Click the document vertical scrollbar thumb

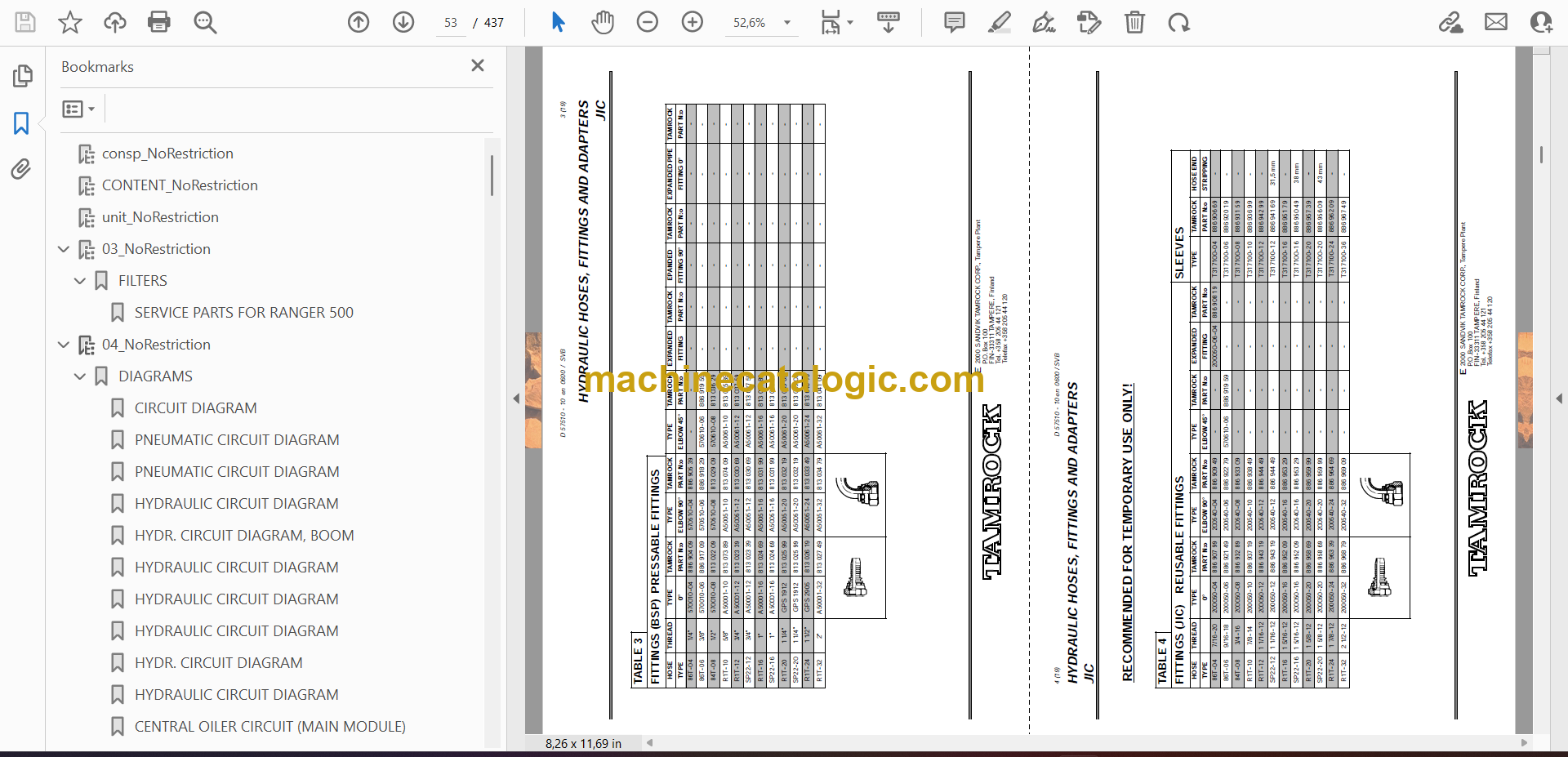1541,154
